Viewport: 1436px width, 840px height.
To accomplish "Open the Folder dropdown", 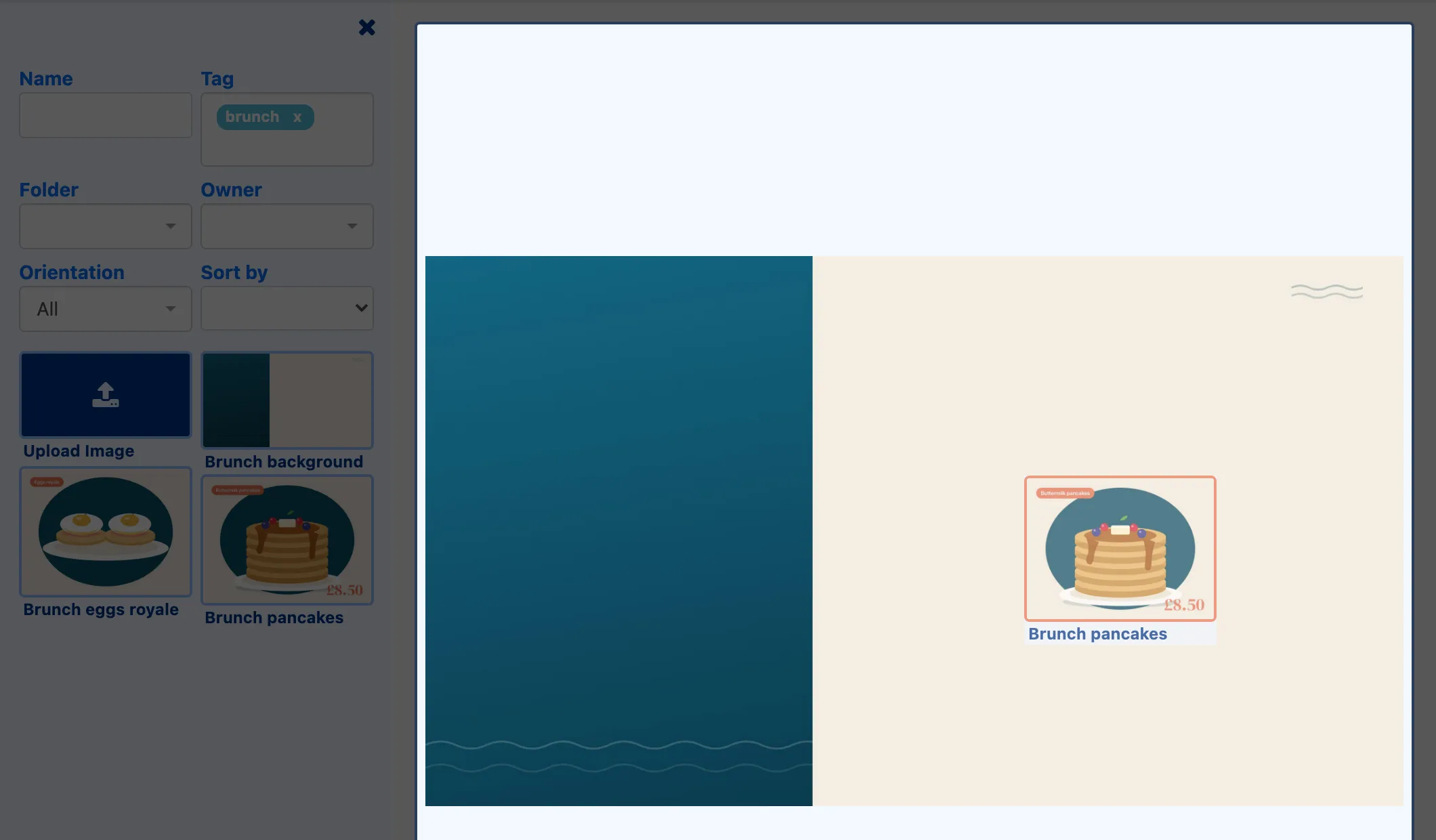I will click(x=106, y=226).
